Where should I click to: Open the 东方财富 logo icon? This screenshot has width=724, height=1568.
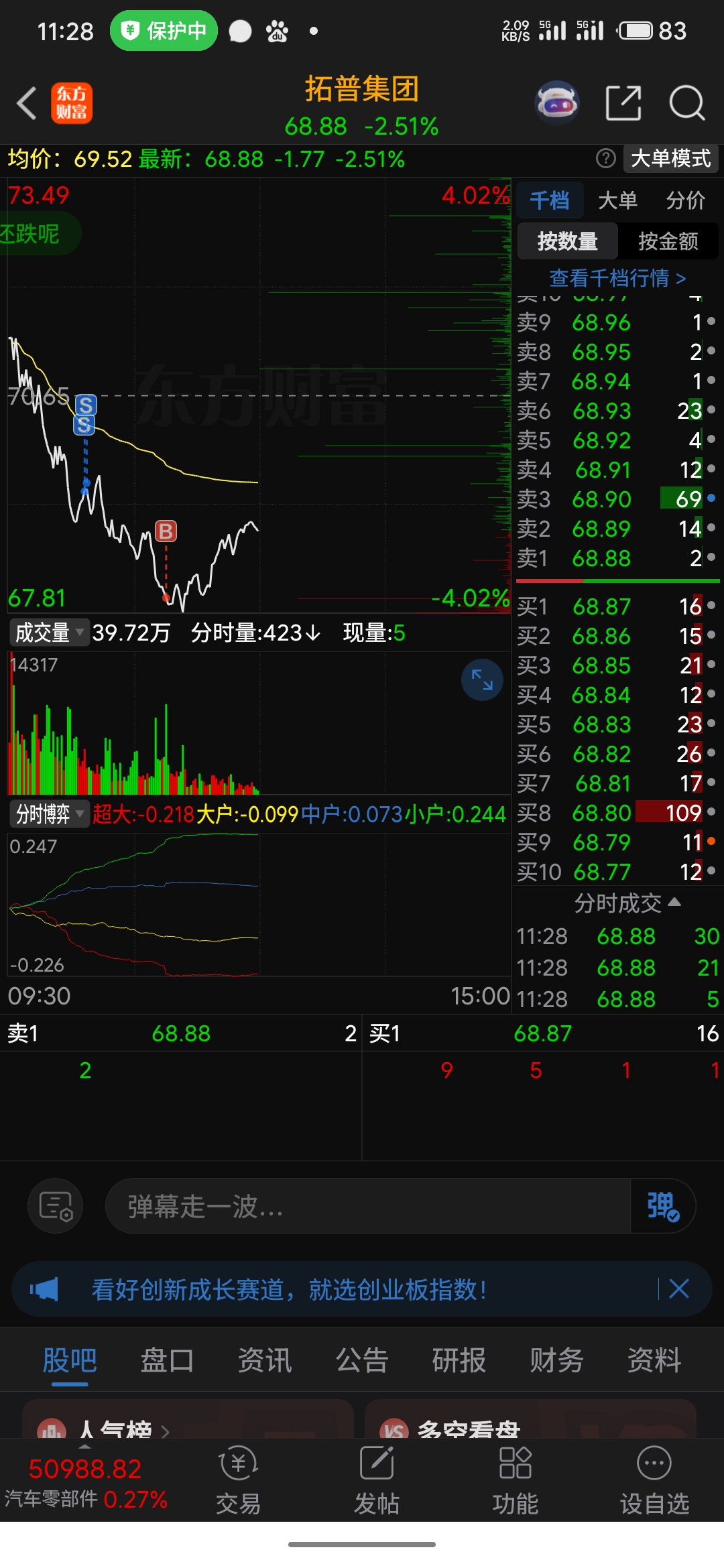(x=72, y=103)
